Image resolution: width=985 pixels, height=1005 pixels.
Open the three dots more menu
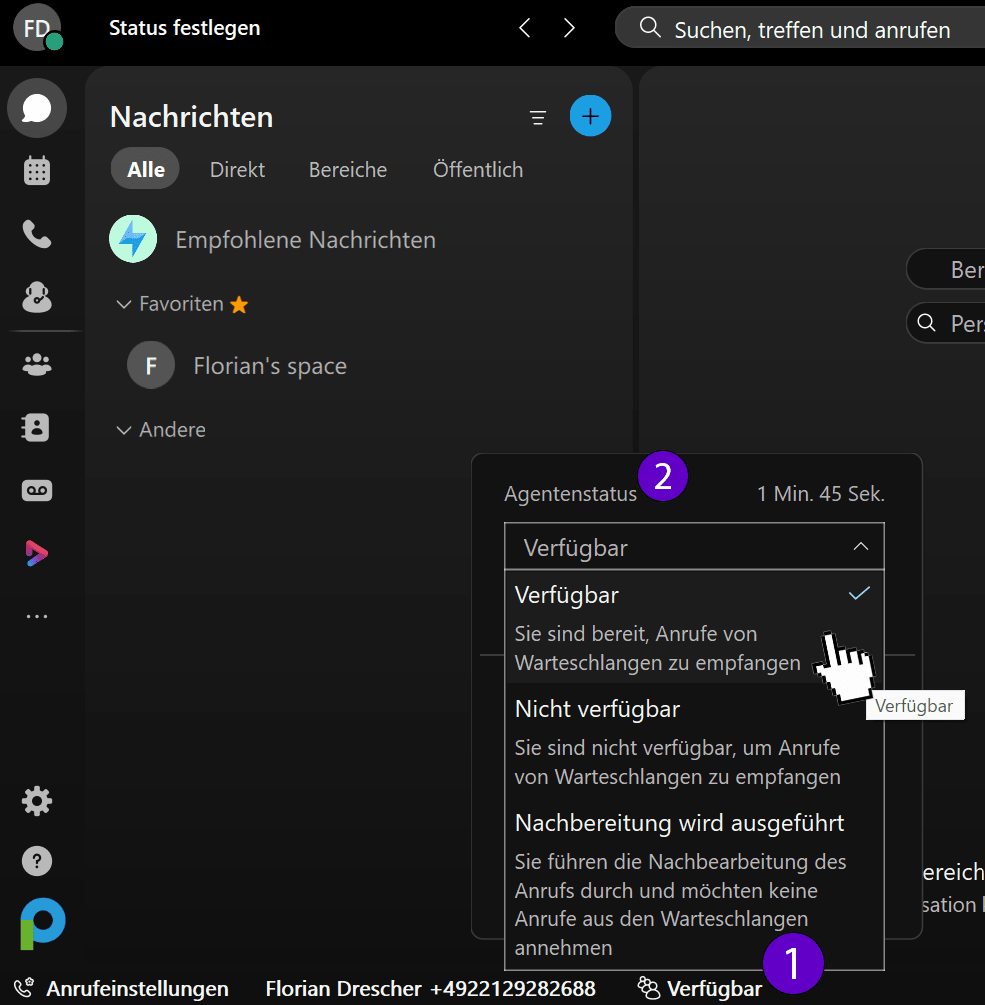click(37, 616)
